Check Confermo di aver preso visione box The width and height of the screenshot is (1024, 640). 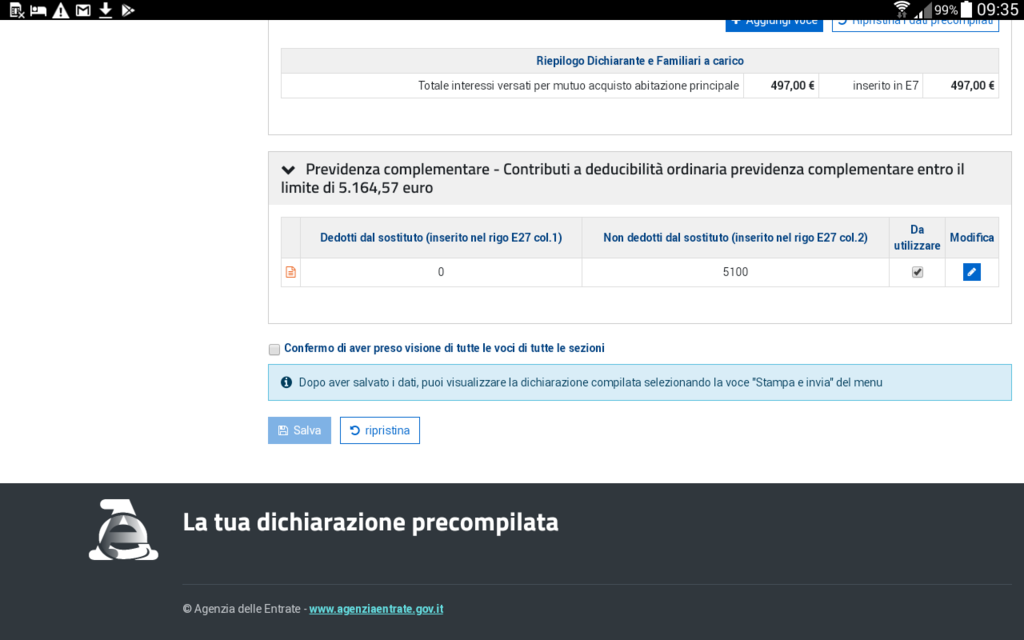tap(274, 349)
